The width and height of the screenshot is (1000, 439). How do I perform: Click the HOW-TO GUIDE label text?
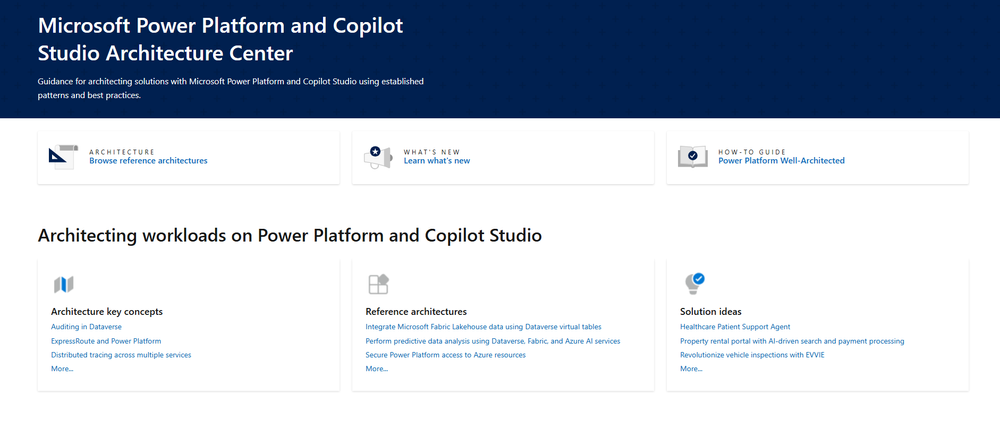(x=751, y=152)
